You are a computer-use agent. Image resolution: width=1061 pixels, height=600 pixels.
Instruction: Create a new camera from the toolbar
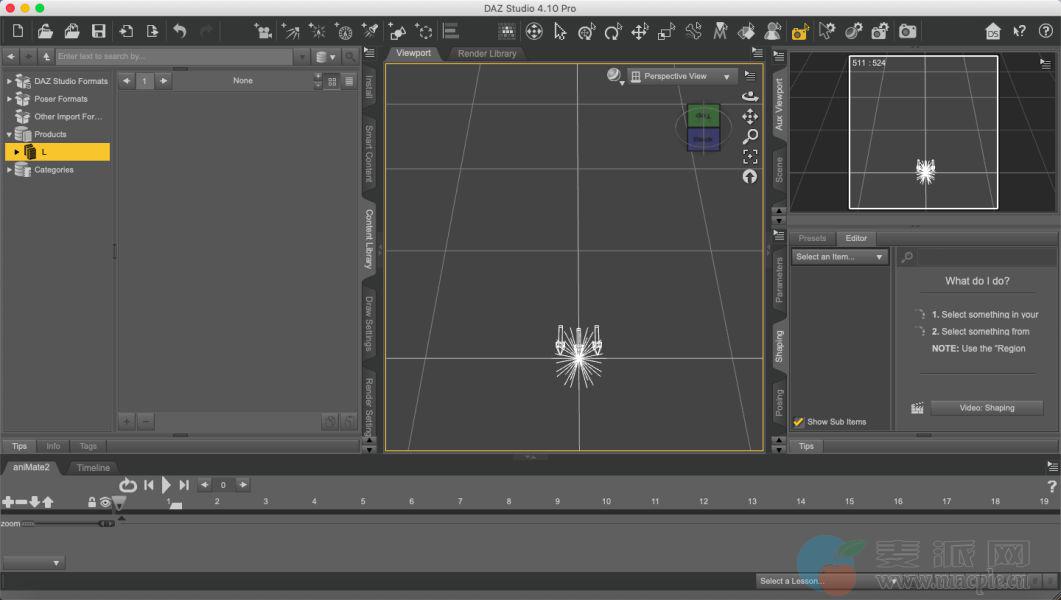(263, 32)
